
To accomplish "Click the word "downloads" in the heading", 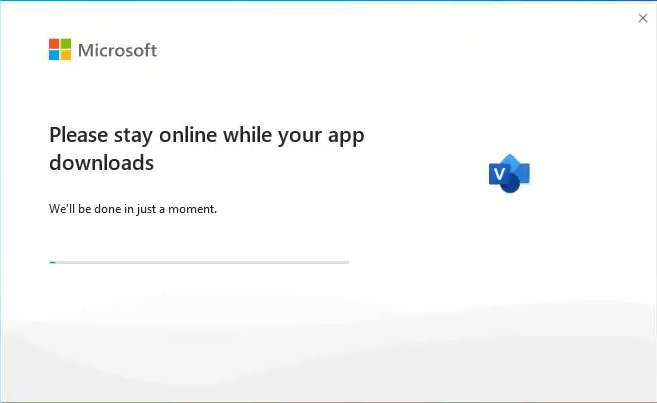I will [101, 163].
